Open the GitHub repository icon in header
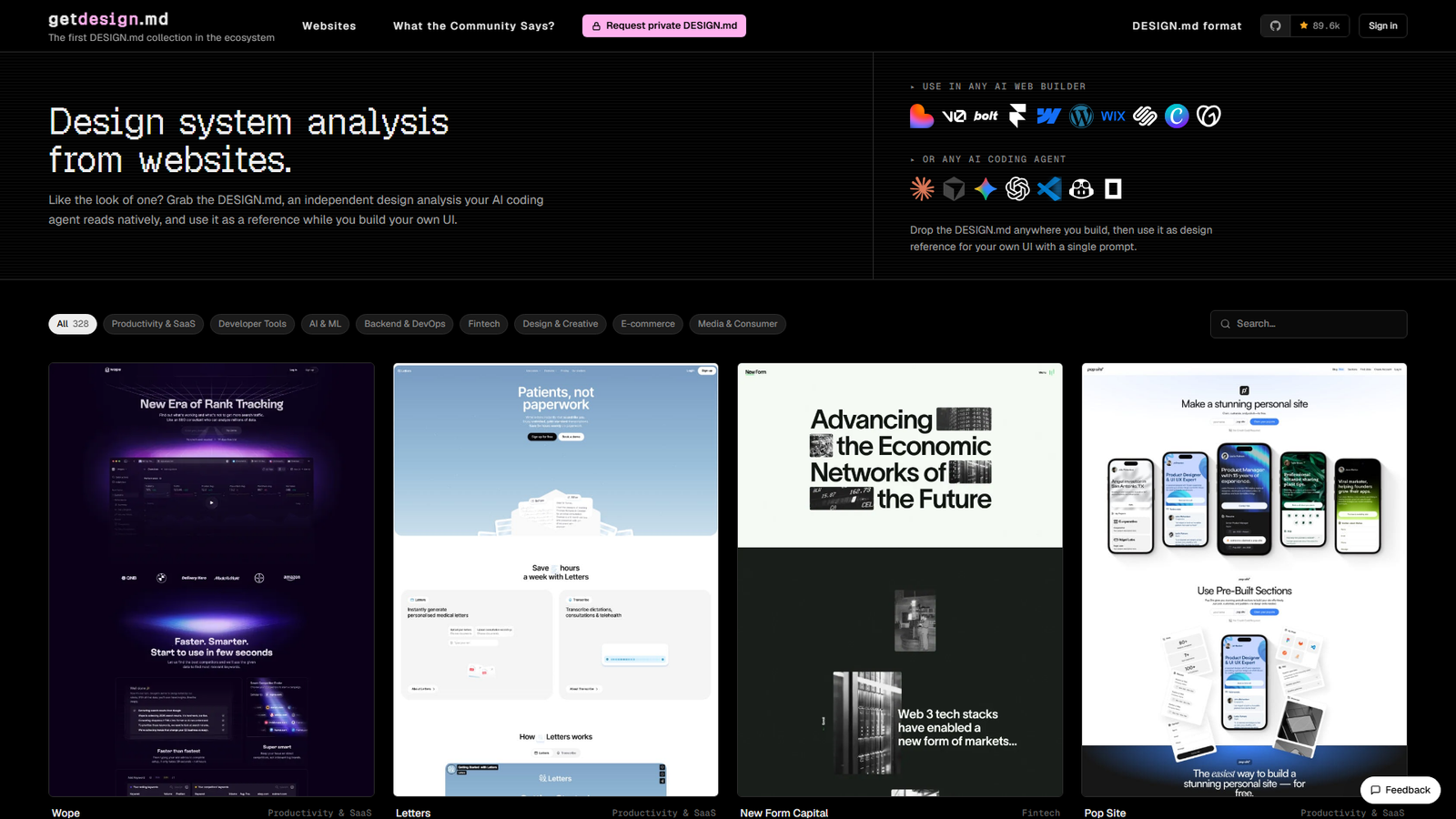Viewport: 1456px width, 819px height. 1275,25
